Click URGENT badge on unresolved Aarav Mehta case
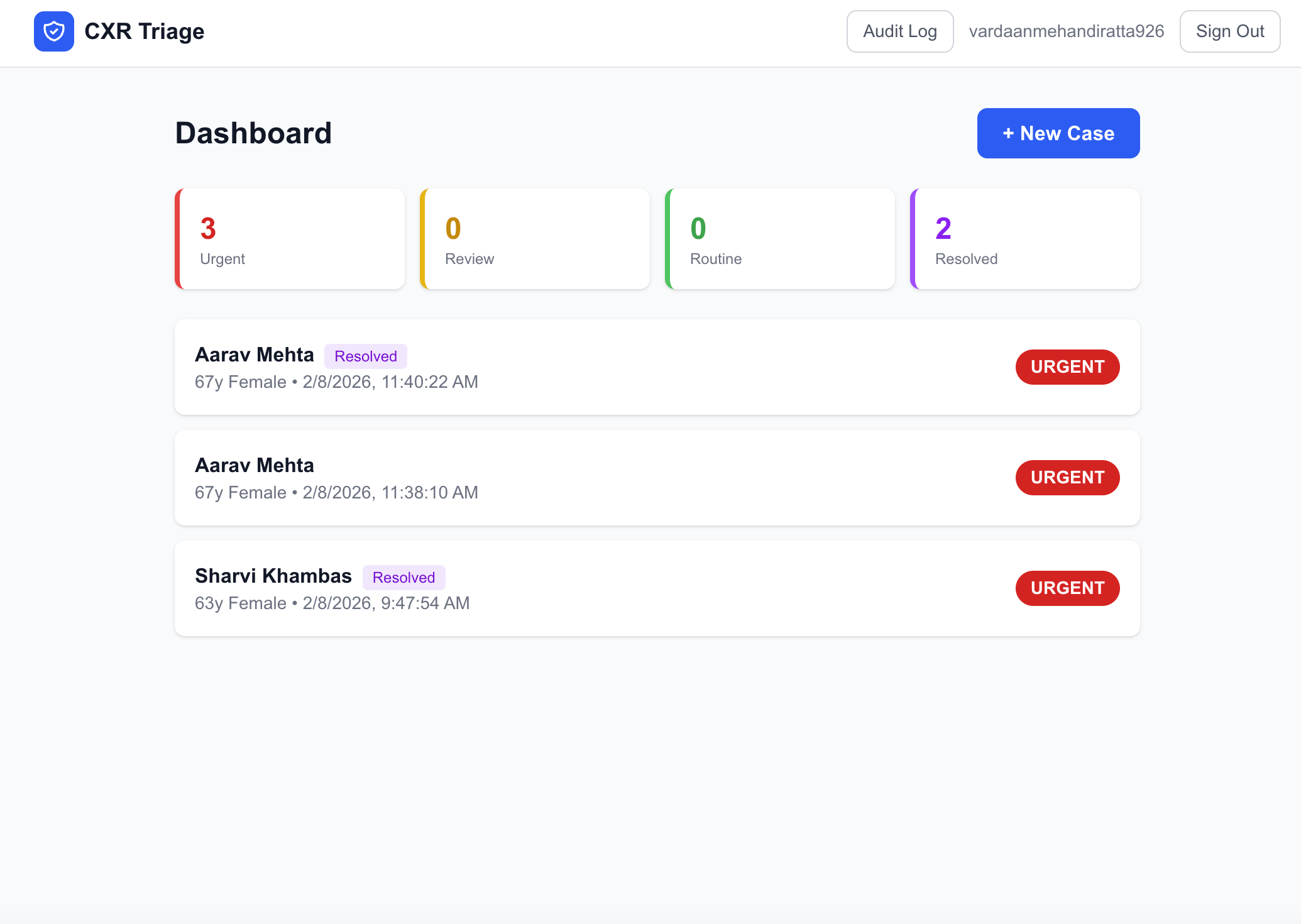Image resolution: width=1301 pixels, height=924 pixels. tap(1067, 478)
